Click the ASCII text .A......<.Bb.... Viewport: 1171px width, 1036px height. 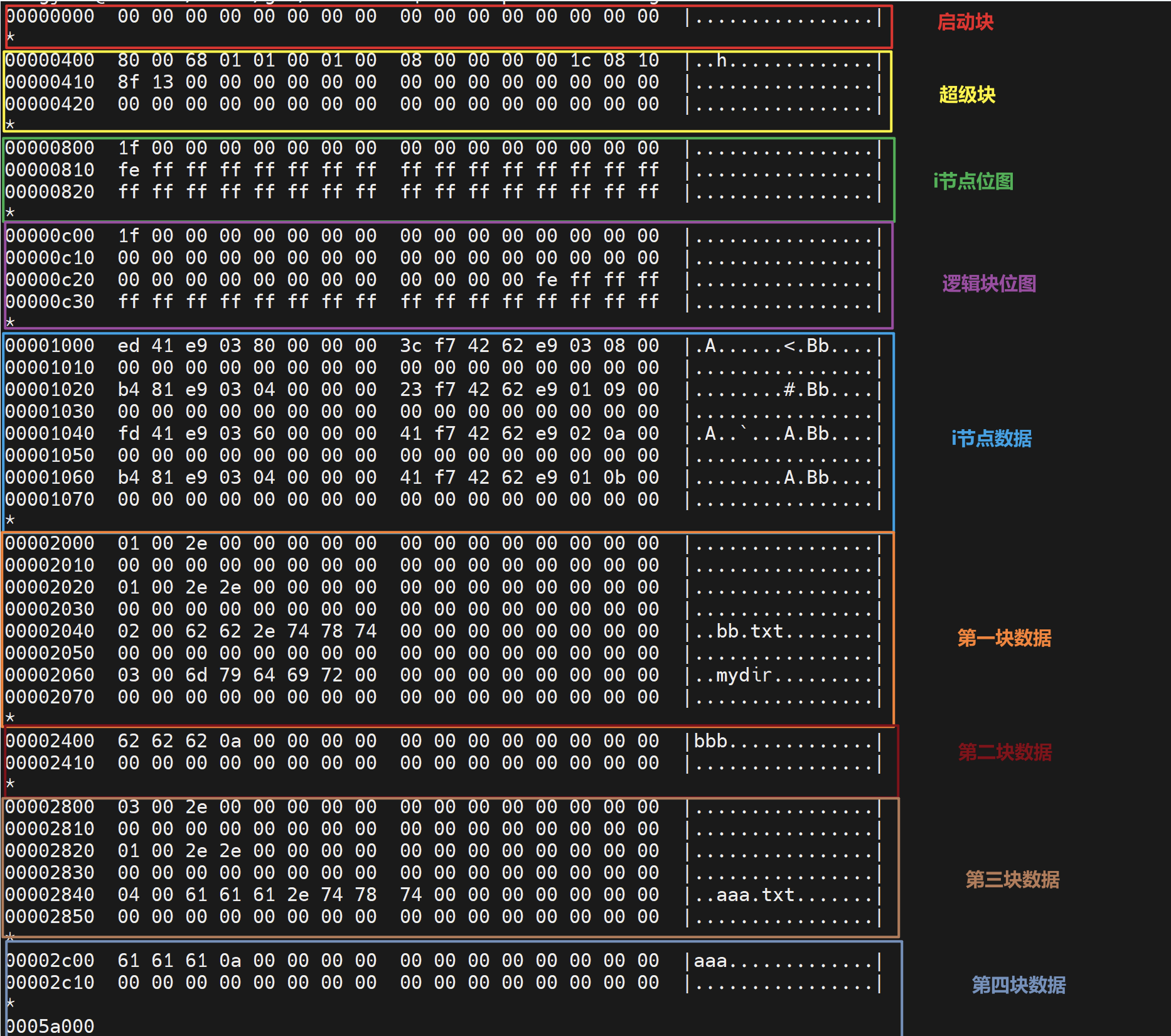point(762,346)
